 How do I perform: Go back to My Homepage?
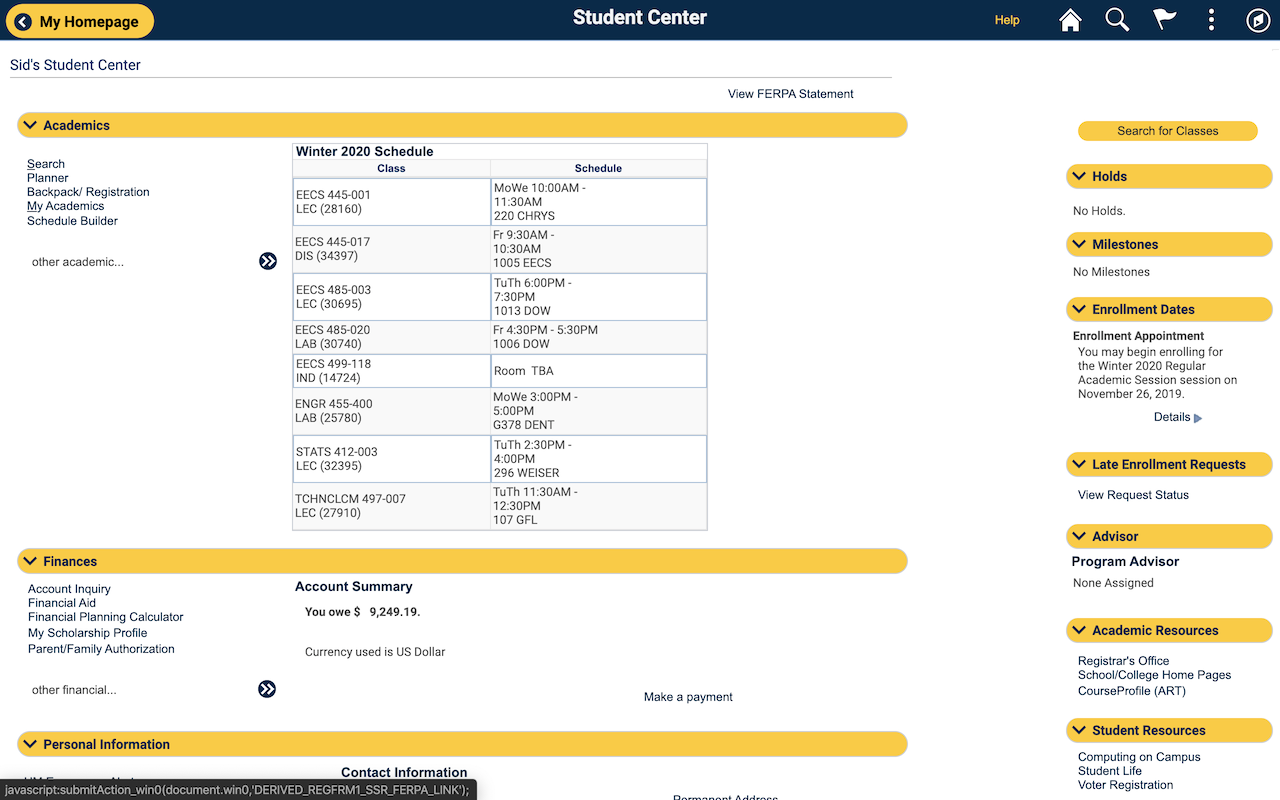coord(81,21)
